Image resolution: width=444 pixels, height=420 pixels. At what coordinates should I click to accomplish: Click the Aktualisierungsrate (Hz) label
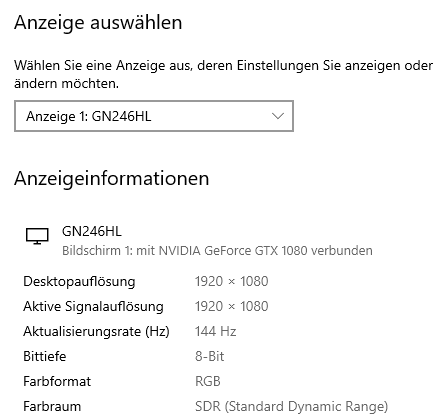click(96, 332)
